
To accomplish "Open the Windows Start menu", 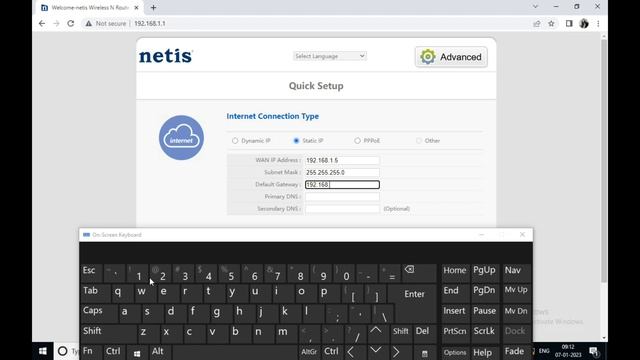I will pos(43,351).
